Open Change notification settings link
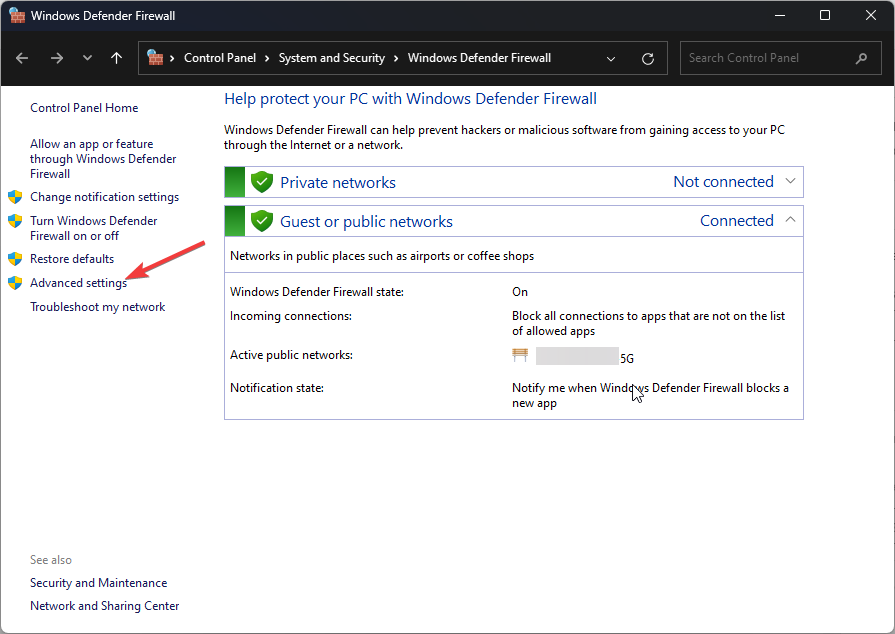 pyautogui.click(x=104, y=197)
